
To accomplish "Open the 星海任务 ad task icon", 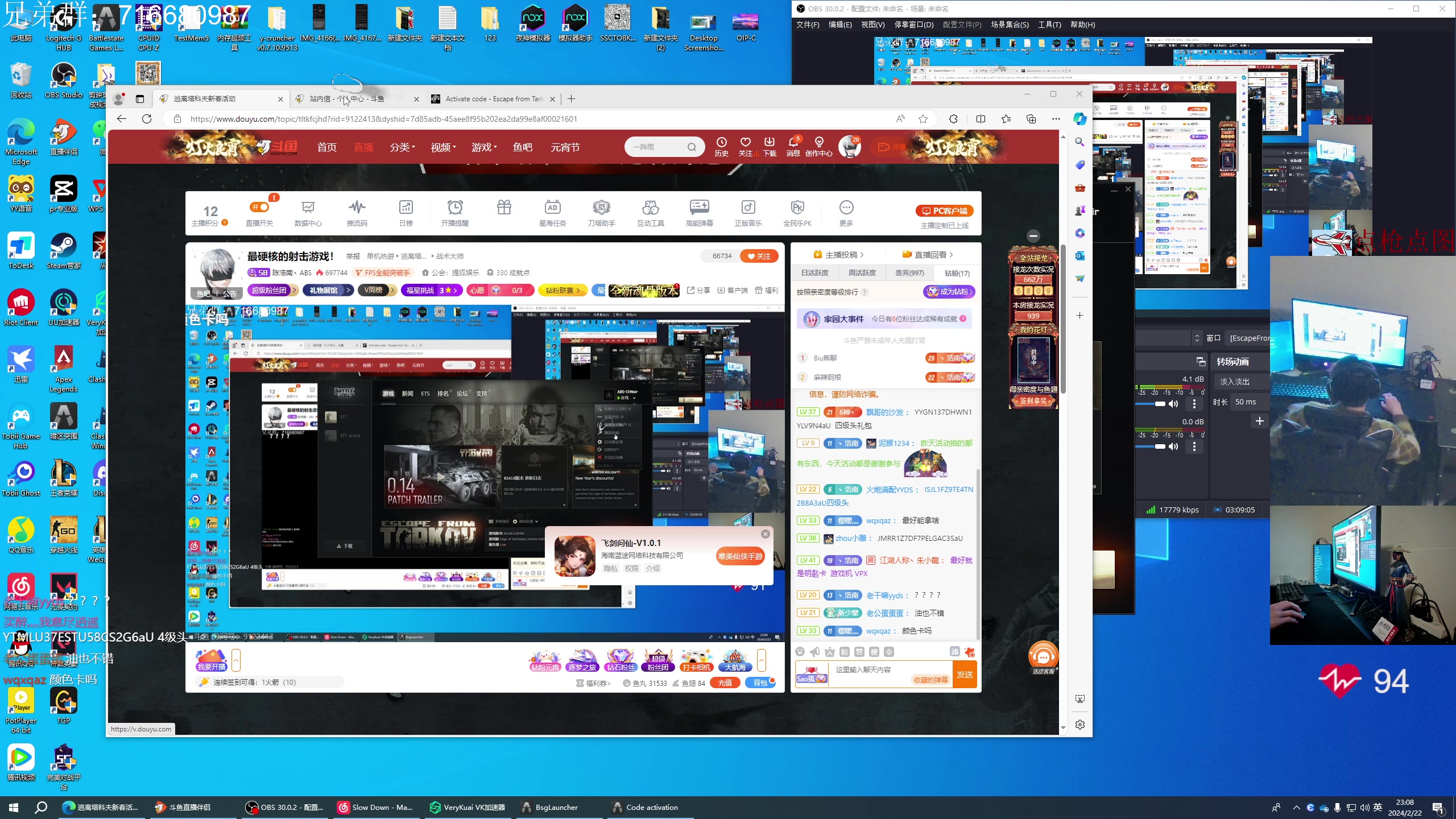I will point(553,213).
